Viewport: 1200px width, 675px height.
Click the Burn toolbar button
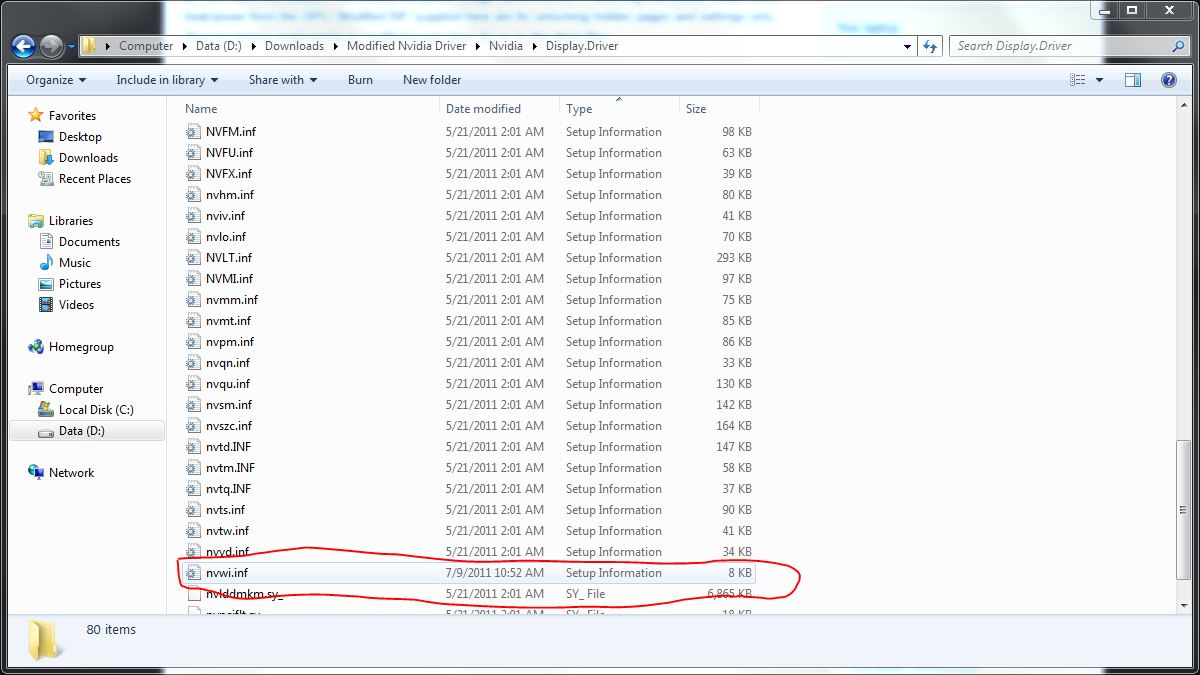pos(360,80)
